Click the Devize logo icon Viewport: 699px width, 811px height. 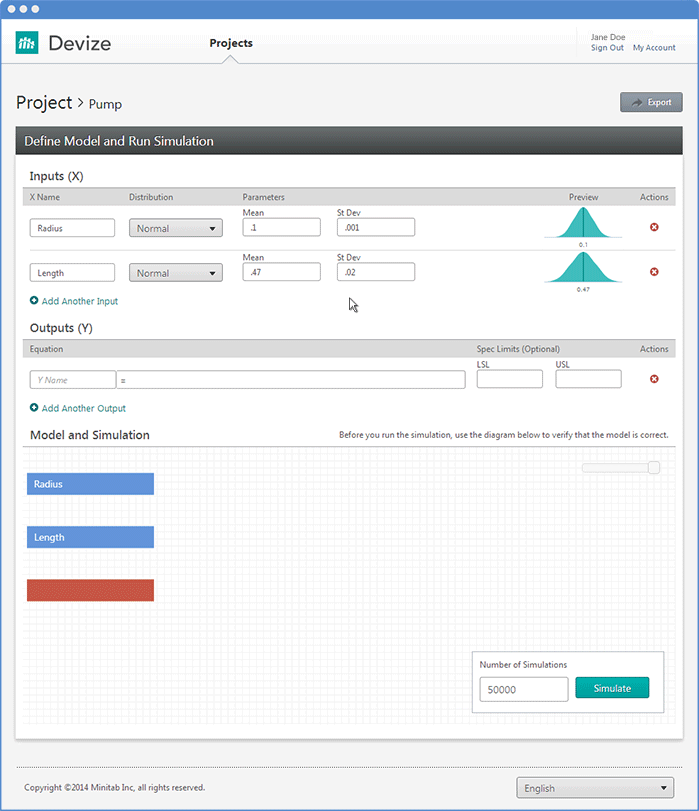click(27, 43)
